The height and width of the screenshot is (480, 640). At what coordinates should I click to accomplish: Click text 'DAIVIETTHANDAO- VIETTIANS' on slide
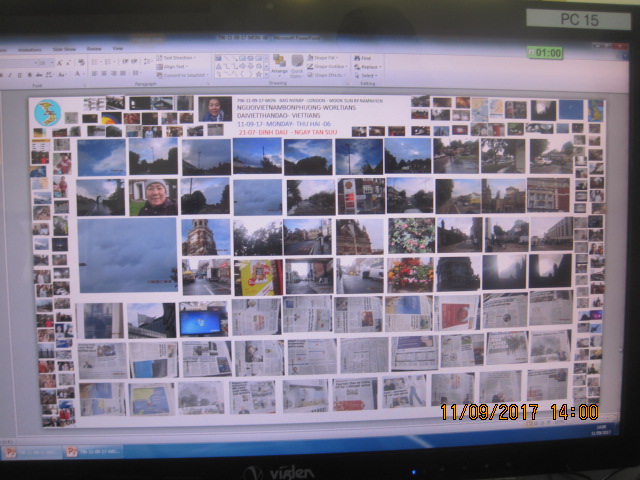278,116
